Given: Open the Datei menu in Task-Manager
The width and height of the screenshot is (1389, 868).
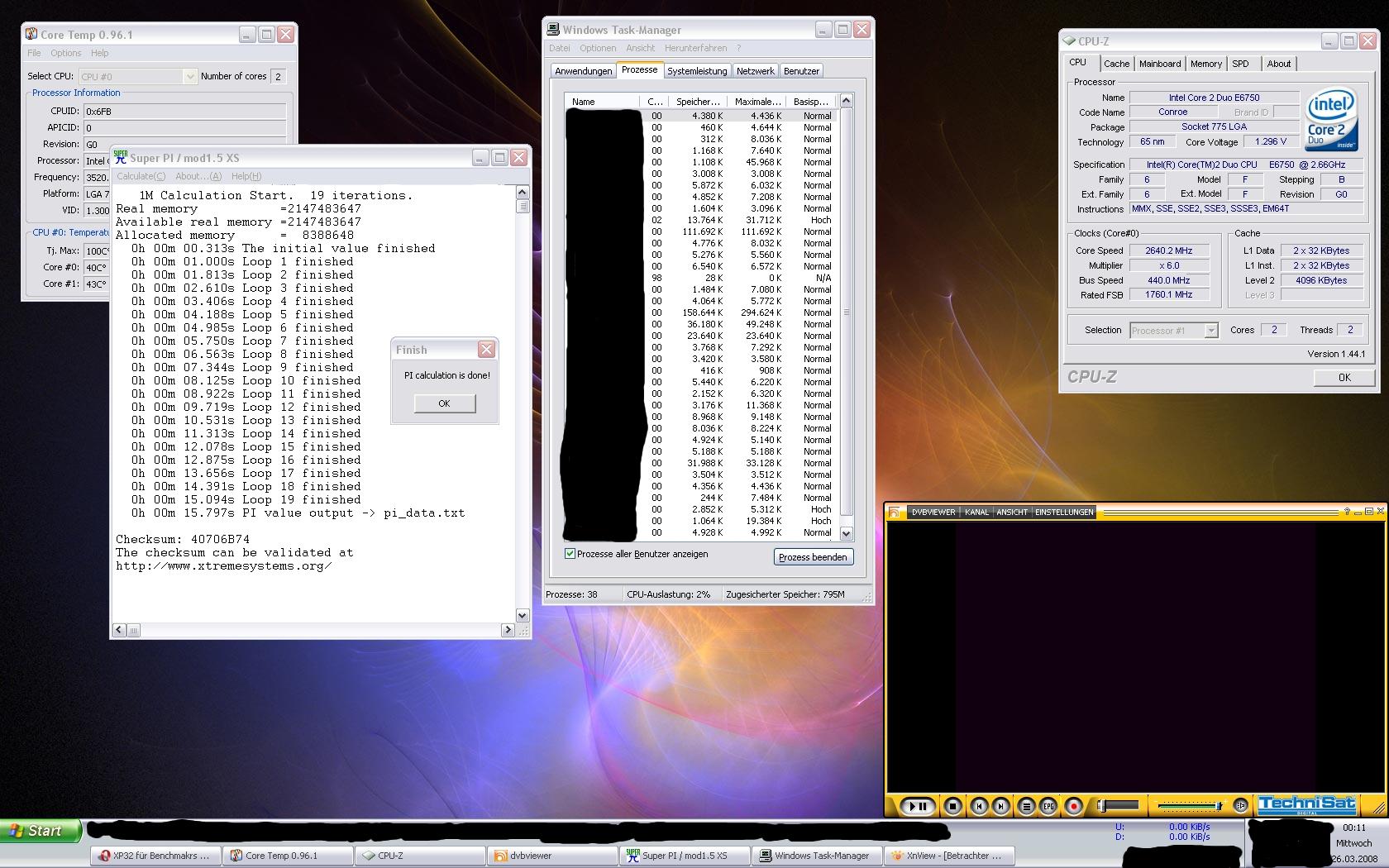Looking at the screenshot, I should coord(560,48).
